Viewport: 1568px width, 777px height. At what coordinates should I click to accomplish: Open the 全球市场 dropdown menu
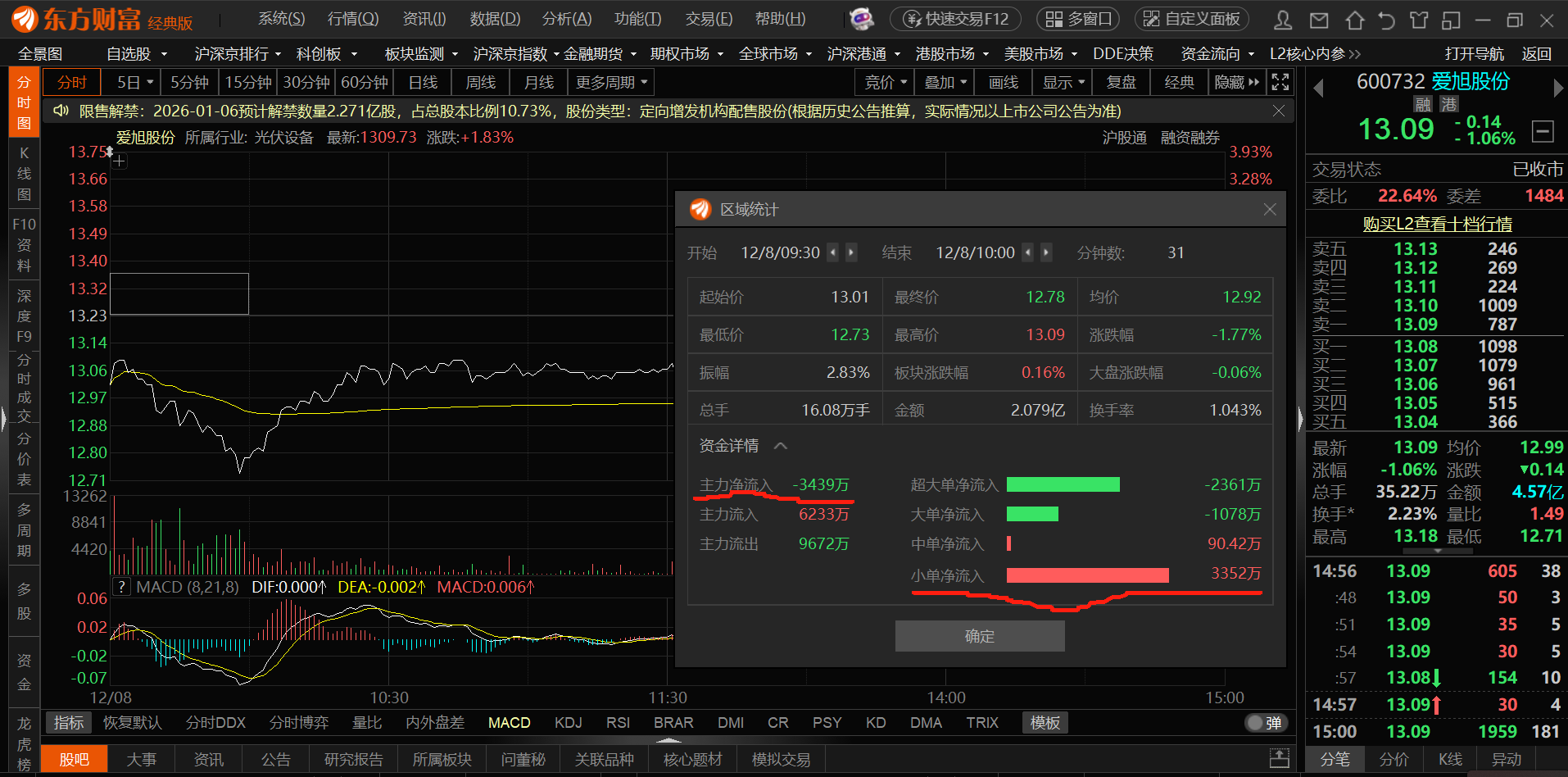[x=775, y=54]
